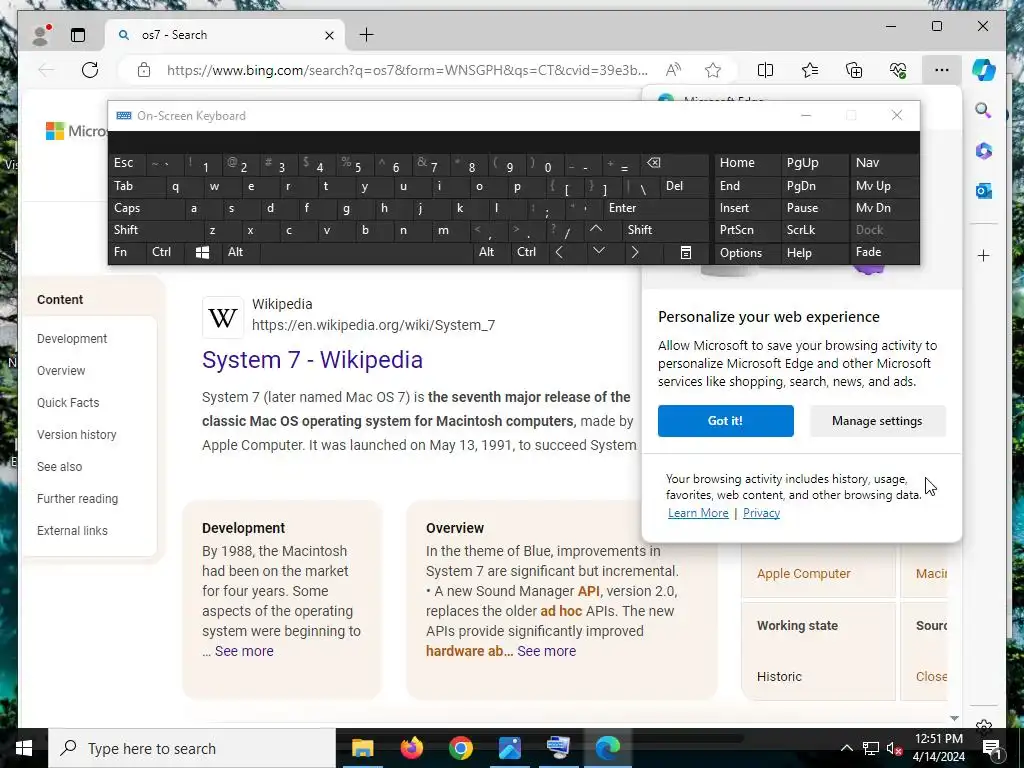
Task: Open the Edge profile icon
Action: (x=42, y=35)
